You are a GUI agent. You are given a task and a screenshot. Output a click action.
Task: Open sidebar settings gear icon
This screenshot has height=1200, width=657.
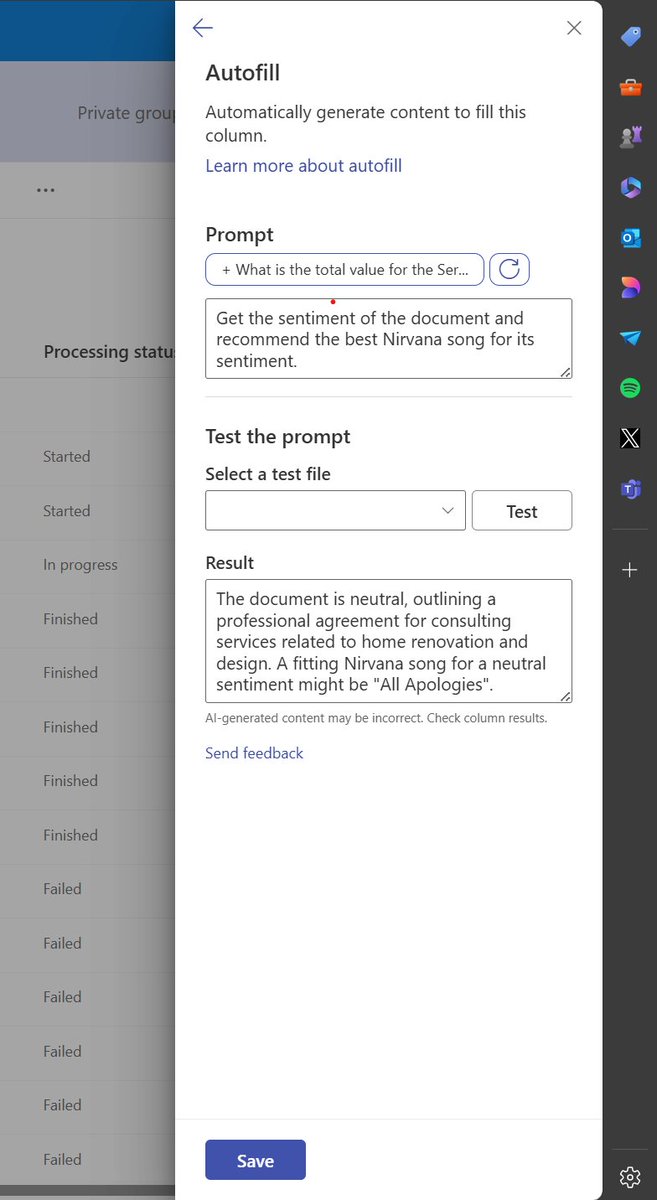tap(630, 1176)
